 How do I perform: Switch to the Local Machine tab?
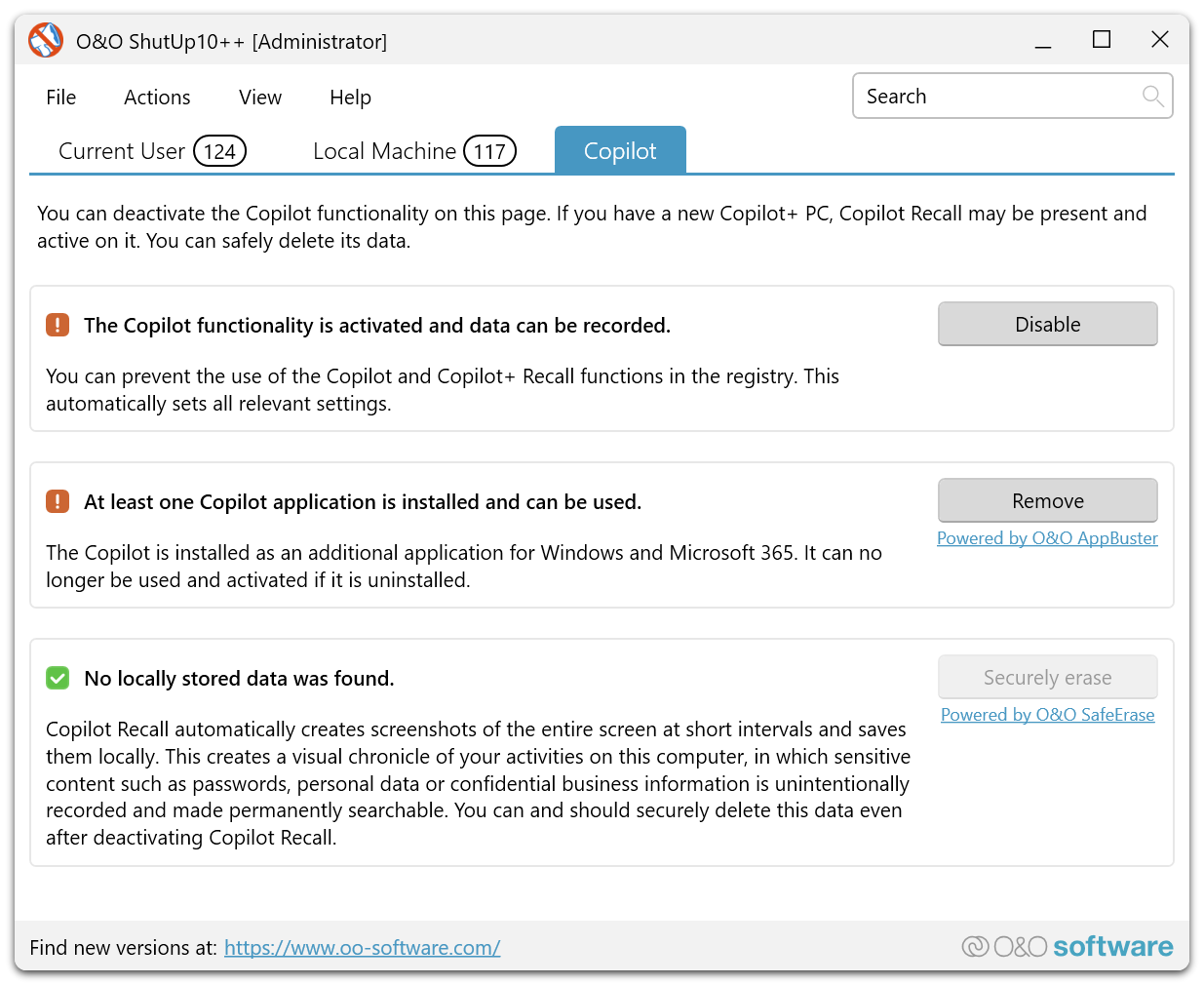pyautogui.click(x=413, y=151)
